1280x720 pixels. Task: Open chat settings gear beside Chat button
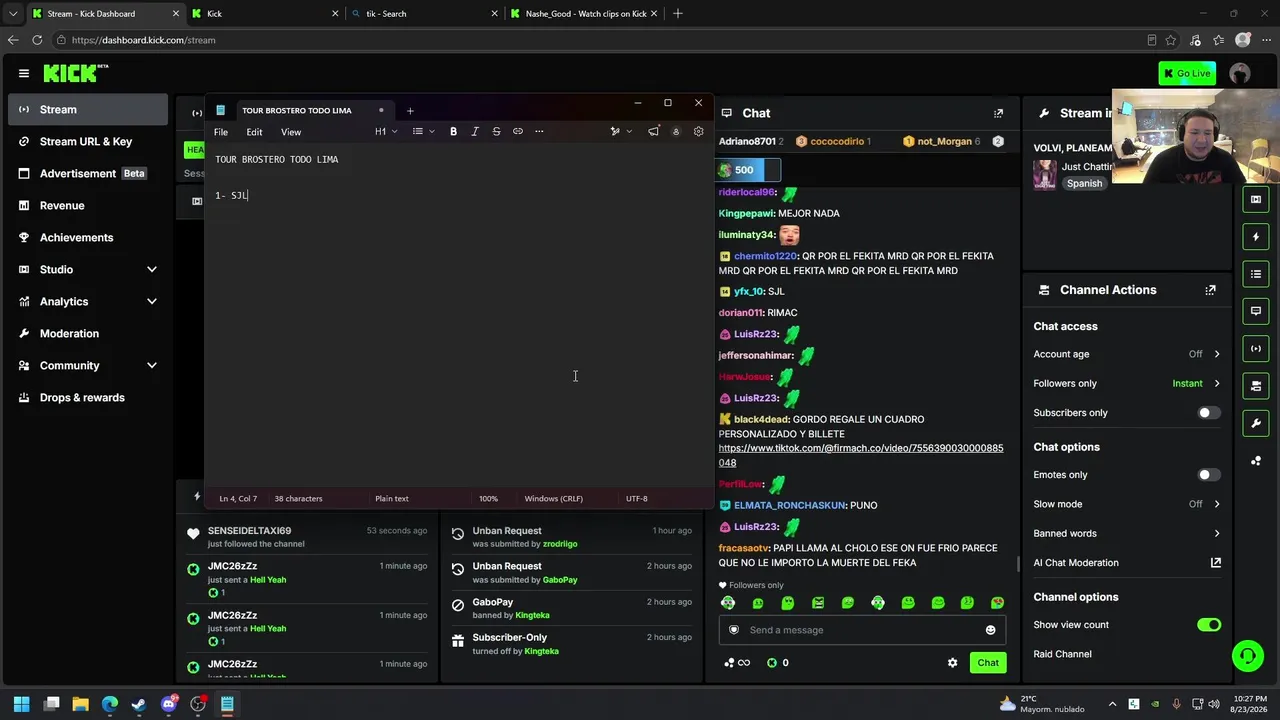pyautogui.click(x=952, y=662)
